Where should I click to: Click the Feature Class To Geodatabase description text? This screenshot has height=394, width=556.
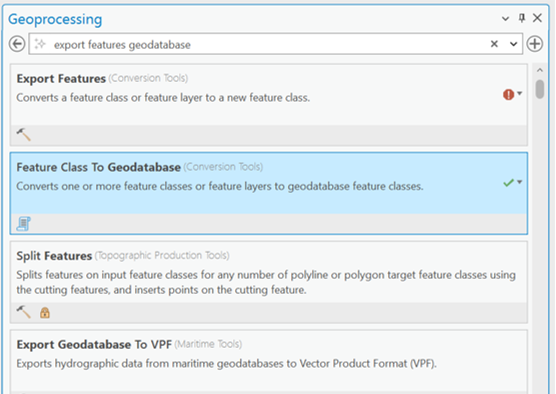click(220, 186)
